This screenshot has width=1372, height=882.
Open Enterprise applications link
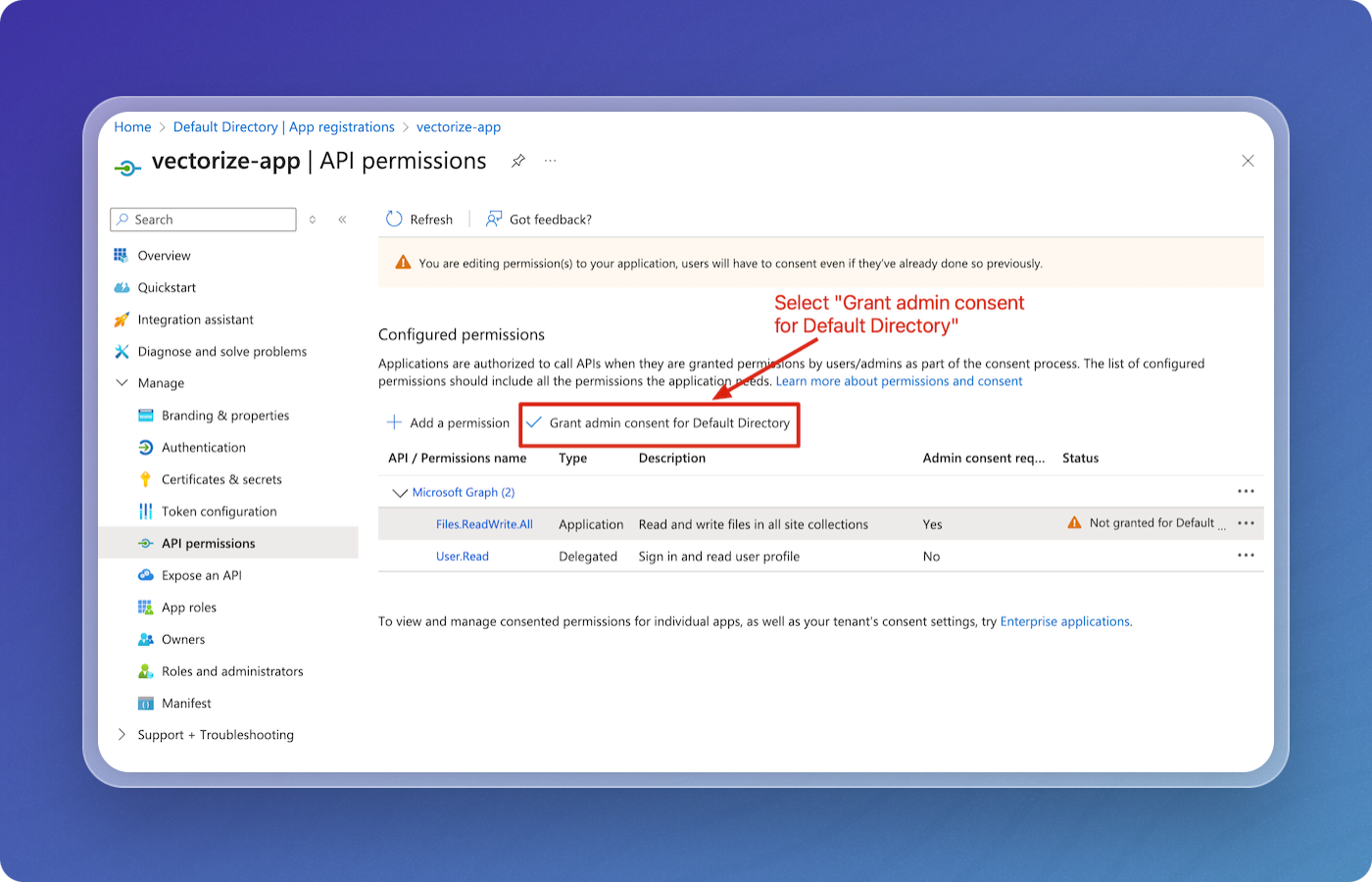tap(1064, 621)
